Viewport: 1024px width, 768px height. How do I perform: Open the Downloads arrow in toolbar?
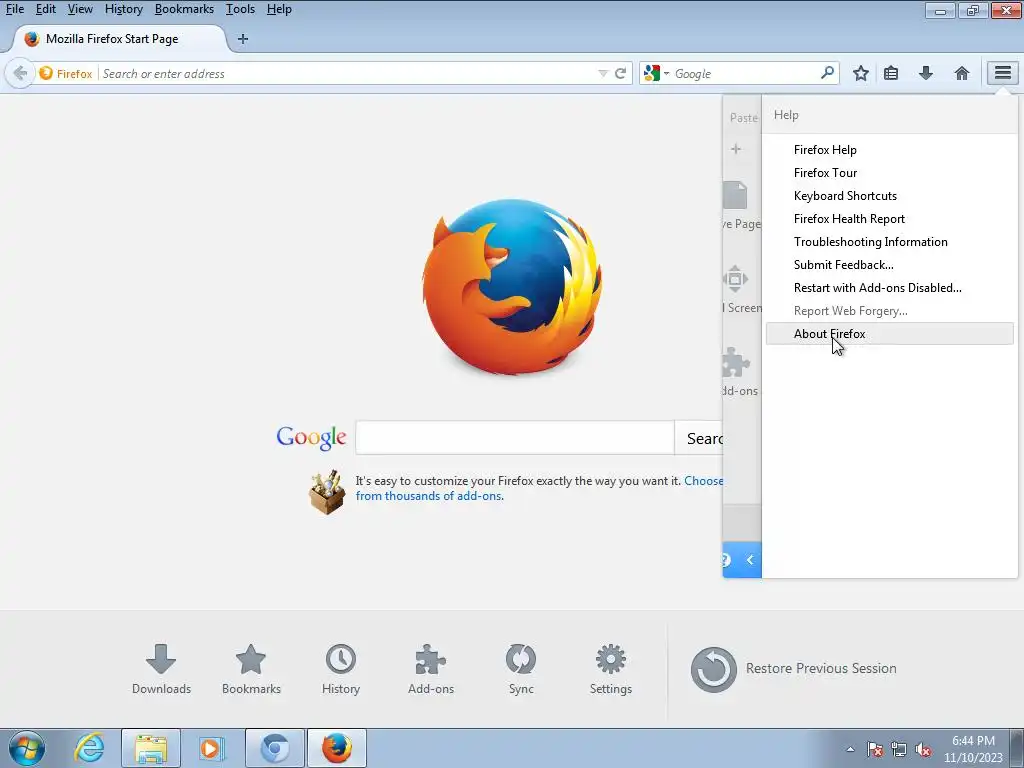coord(925,73)
